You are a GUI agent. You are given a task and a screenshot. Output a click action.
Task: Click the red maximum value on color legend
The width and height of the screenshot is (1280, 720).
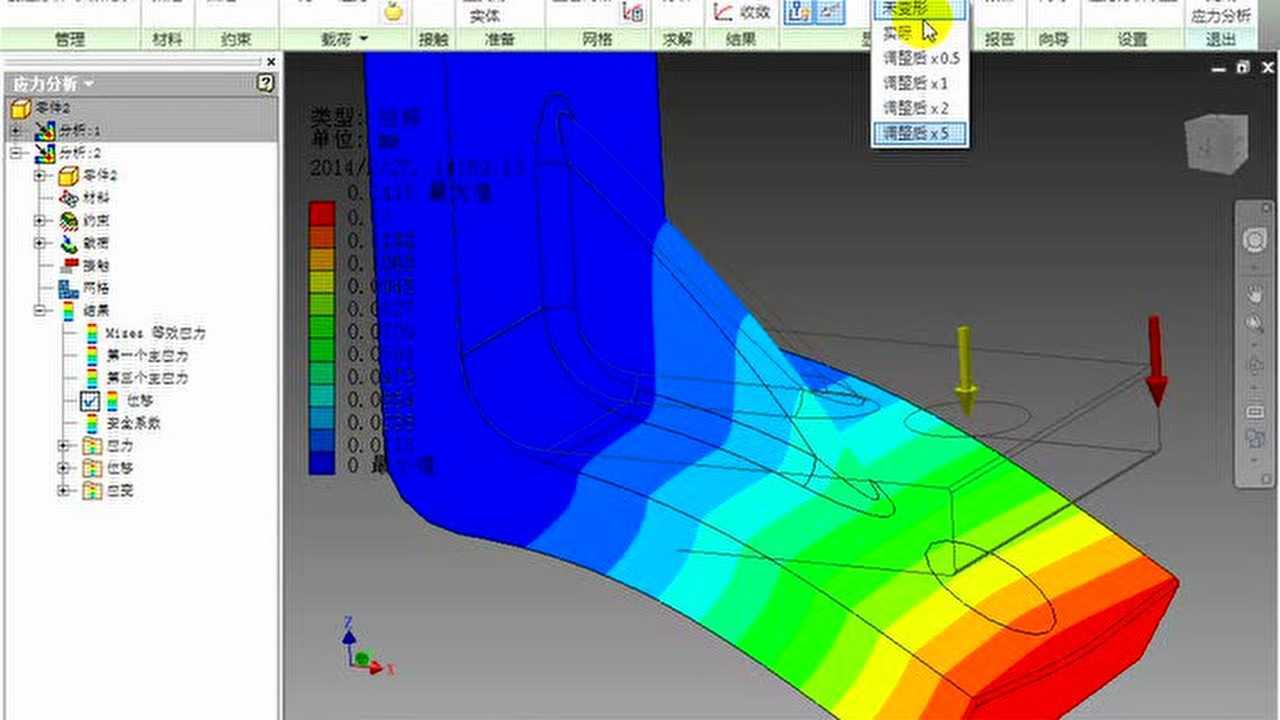click(322, 212)
